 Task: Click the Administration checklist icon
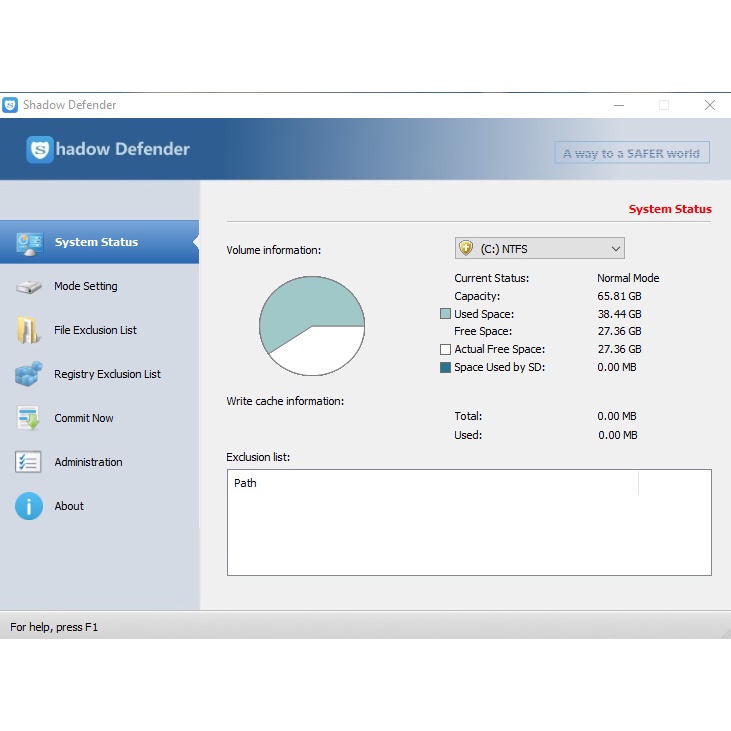tap(28, 462)
